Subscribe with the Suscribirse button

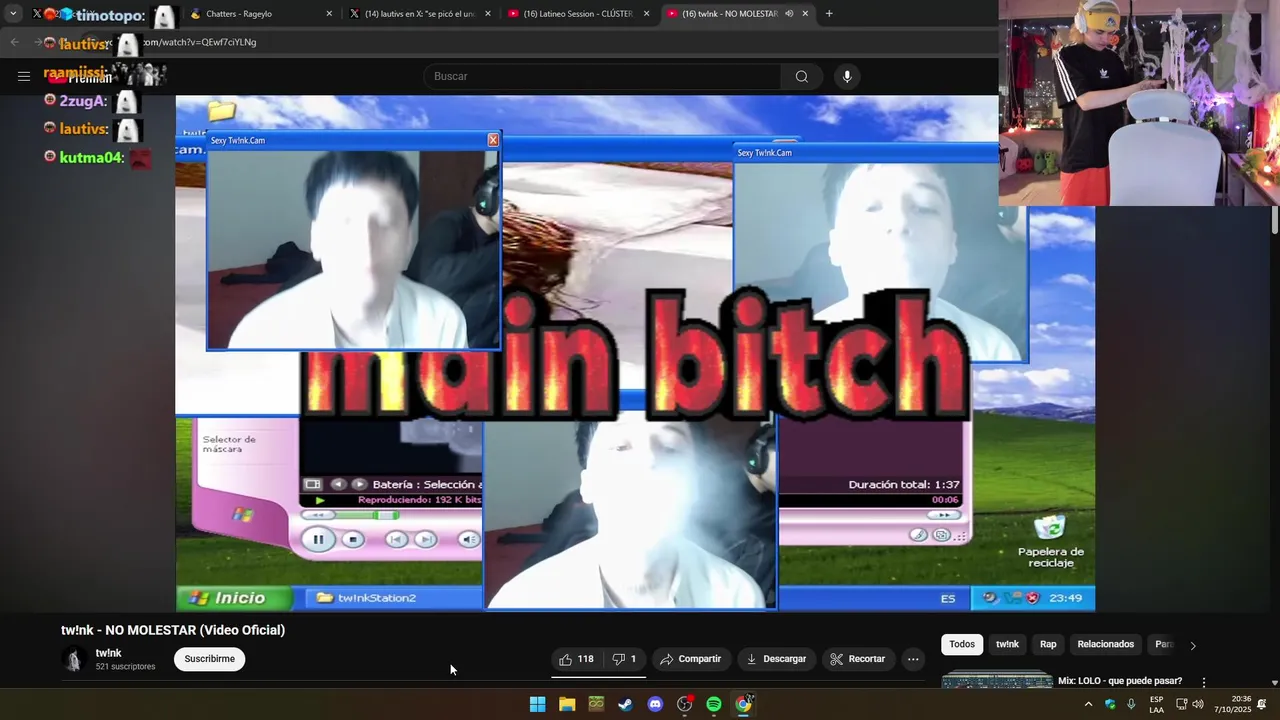point(210,659)
